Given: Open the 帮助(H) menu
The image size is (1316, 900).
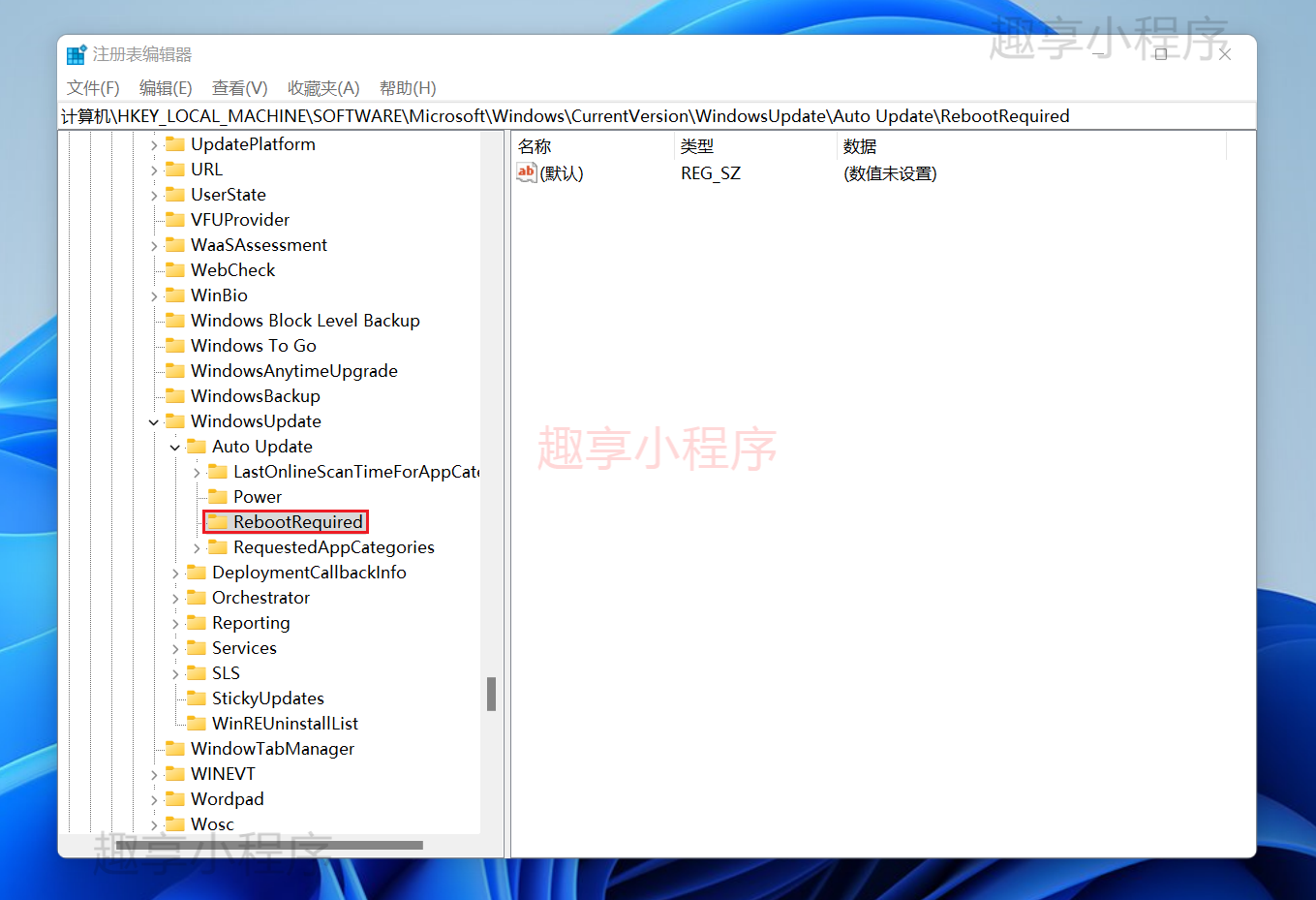Looking at the screenshot, I should [x=408, y=88].
